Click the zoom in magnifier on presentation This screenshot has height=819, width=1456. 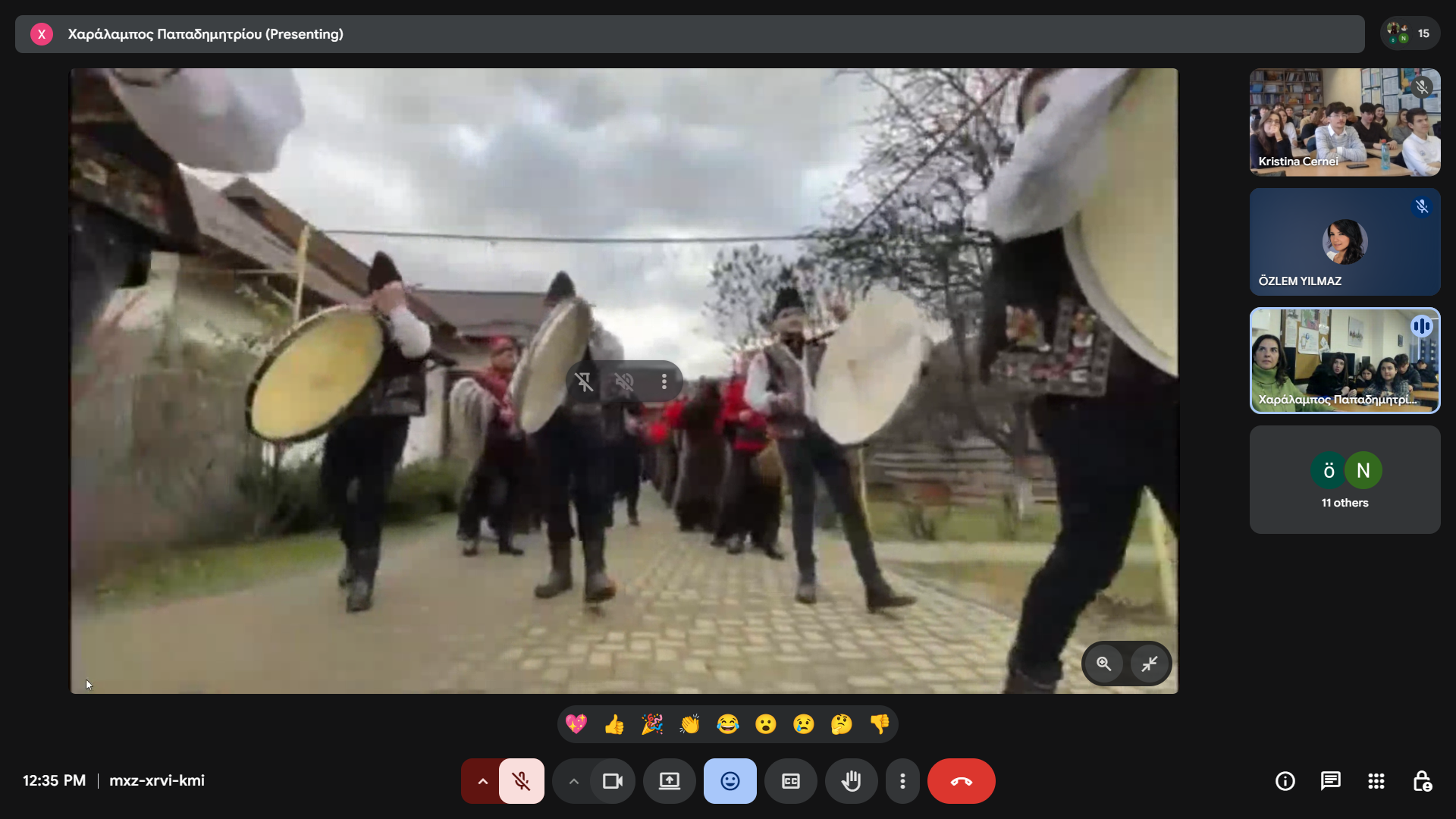[1104, 664]
